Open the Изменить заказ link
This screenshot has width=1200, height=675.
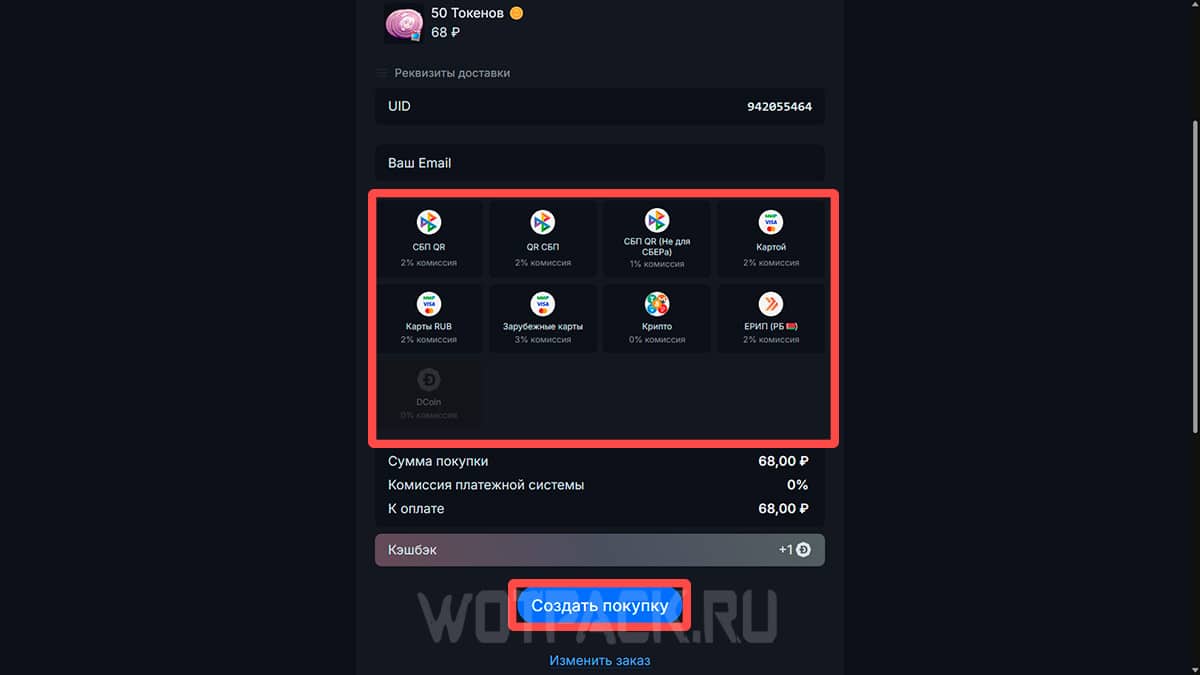(599, 660)
